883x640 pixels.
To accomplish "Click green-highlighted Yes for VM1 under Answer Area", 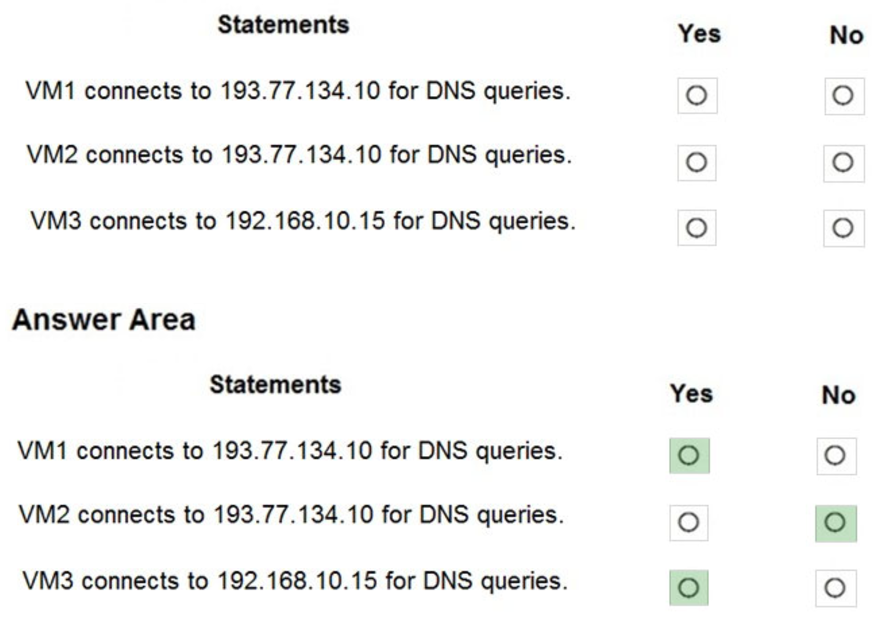I will [x=689, y=456].
